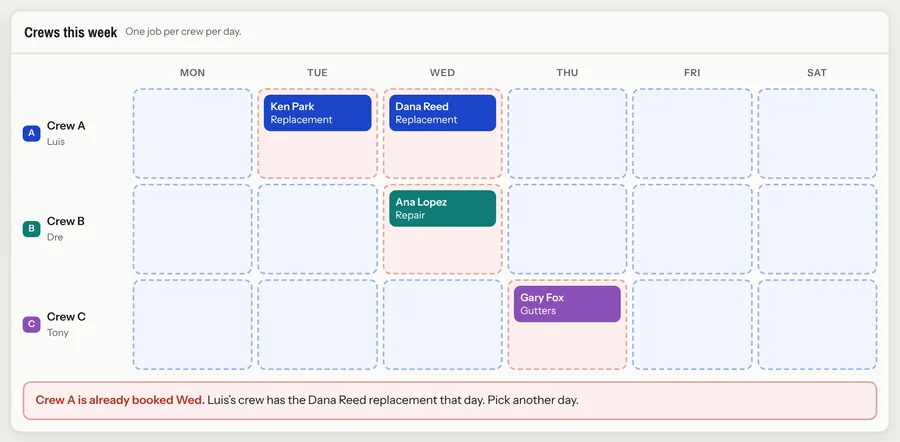Image resolution: width=900 pixels, height=442 pixels.
Task: Select Crew A's empty Friday slot
Action: point(692,133)
